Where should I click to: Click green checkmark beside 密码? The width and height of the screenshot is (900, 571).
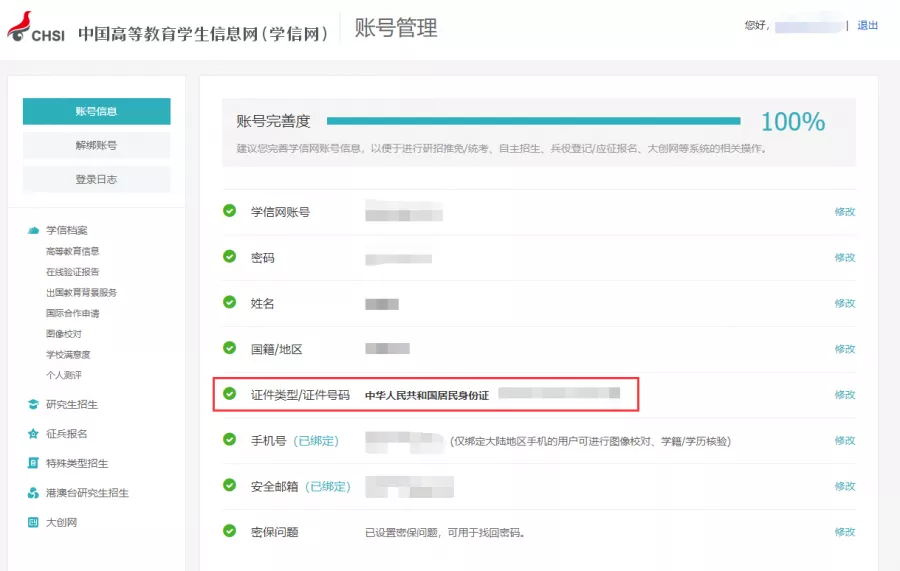click(230, 257)
